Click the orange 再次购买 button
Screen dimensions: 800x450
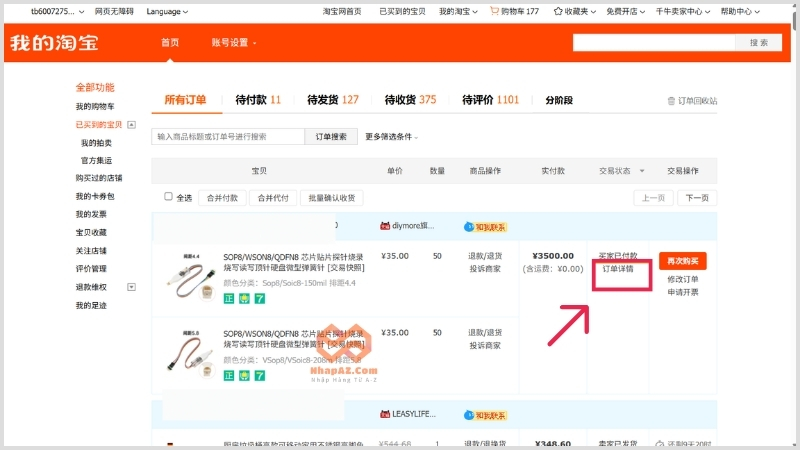(683, 261)
